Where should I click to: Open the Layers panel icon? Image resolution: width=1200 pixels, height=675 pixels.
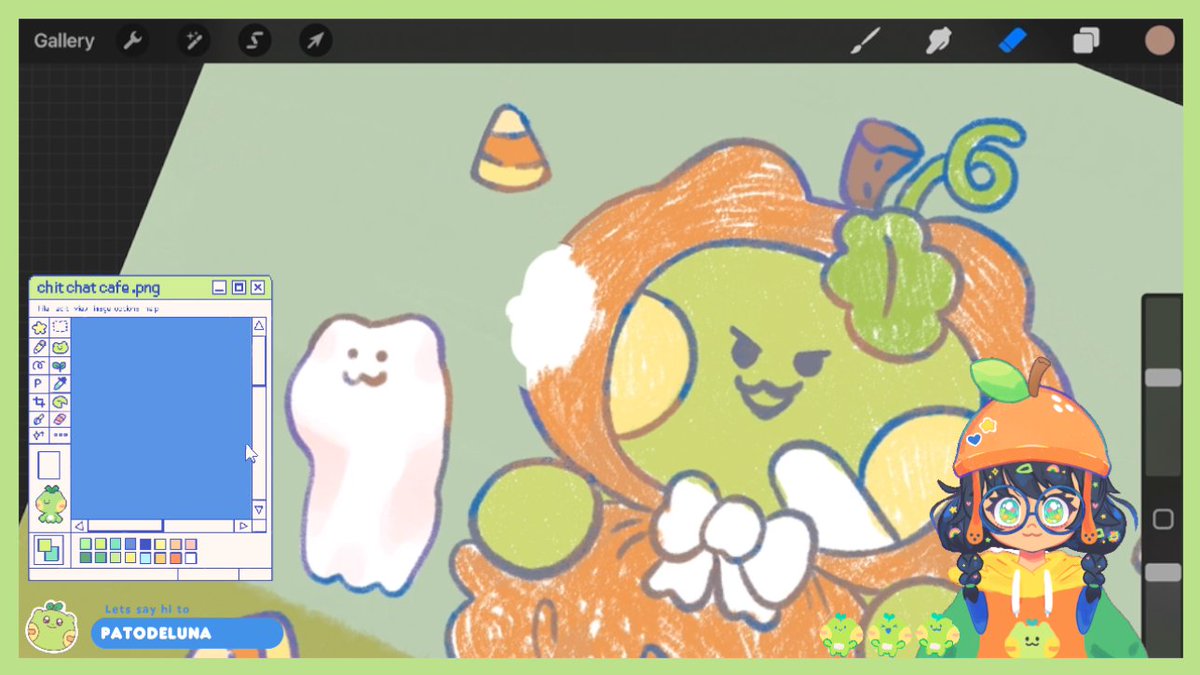(1086, 40)
